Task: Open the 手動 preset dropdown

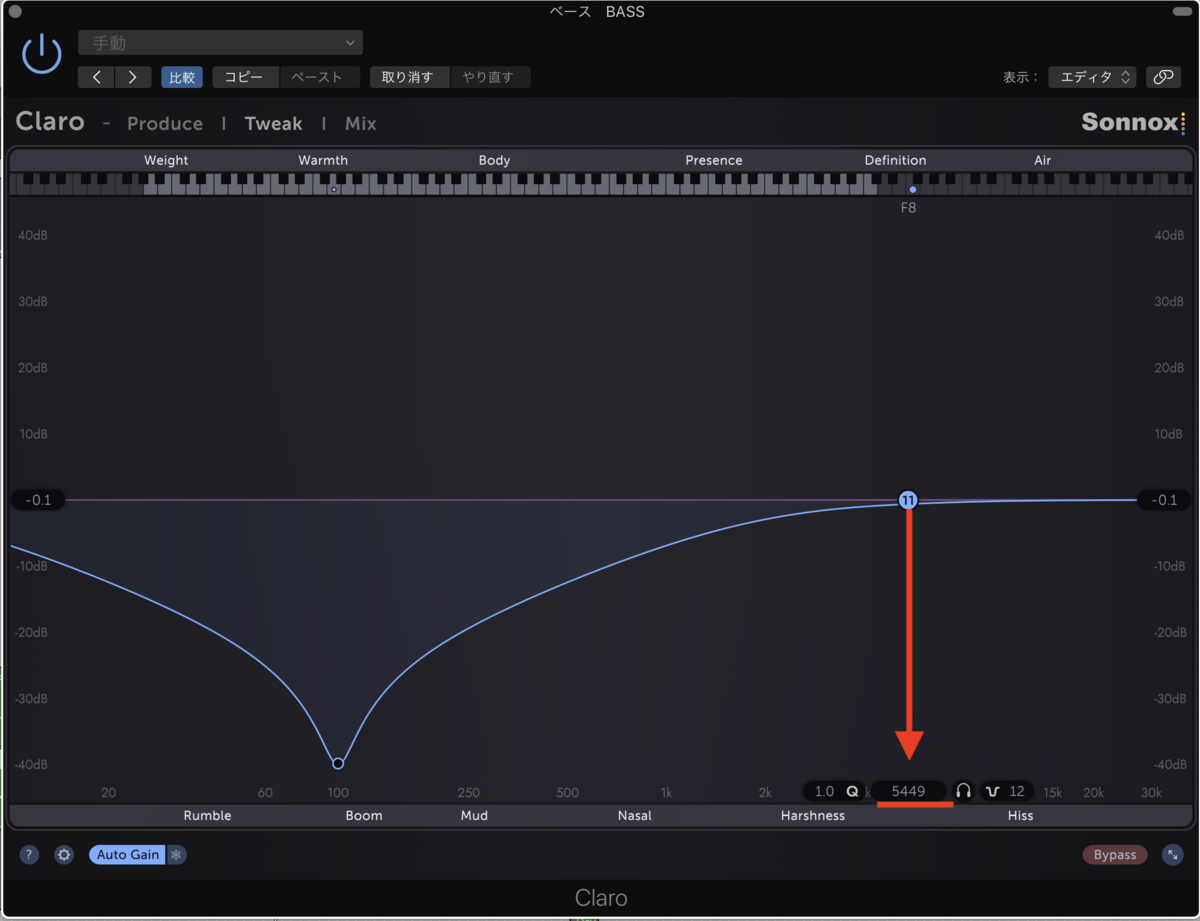Action: tap(221, 43)
